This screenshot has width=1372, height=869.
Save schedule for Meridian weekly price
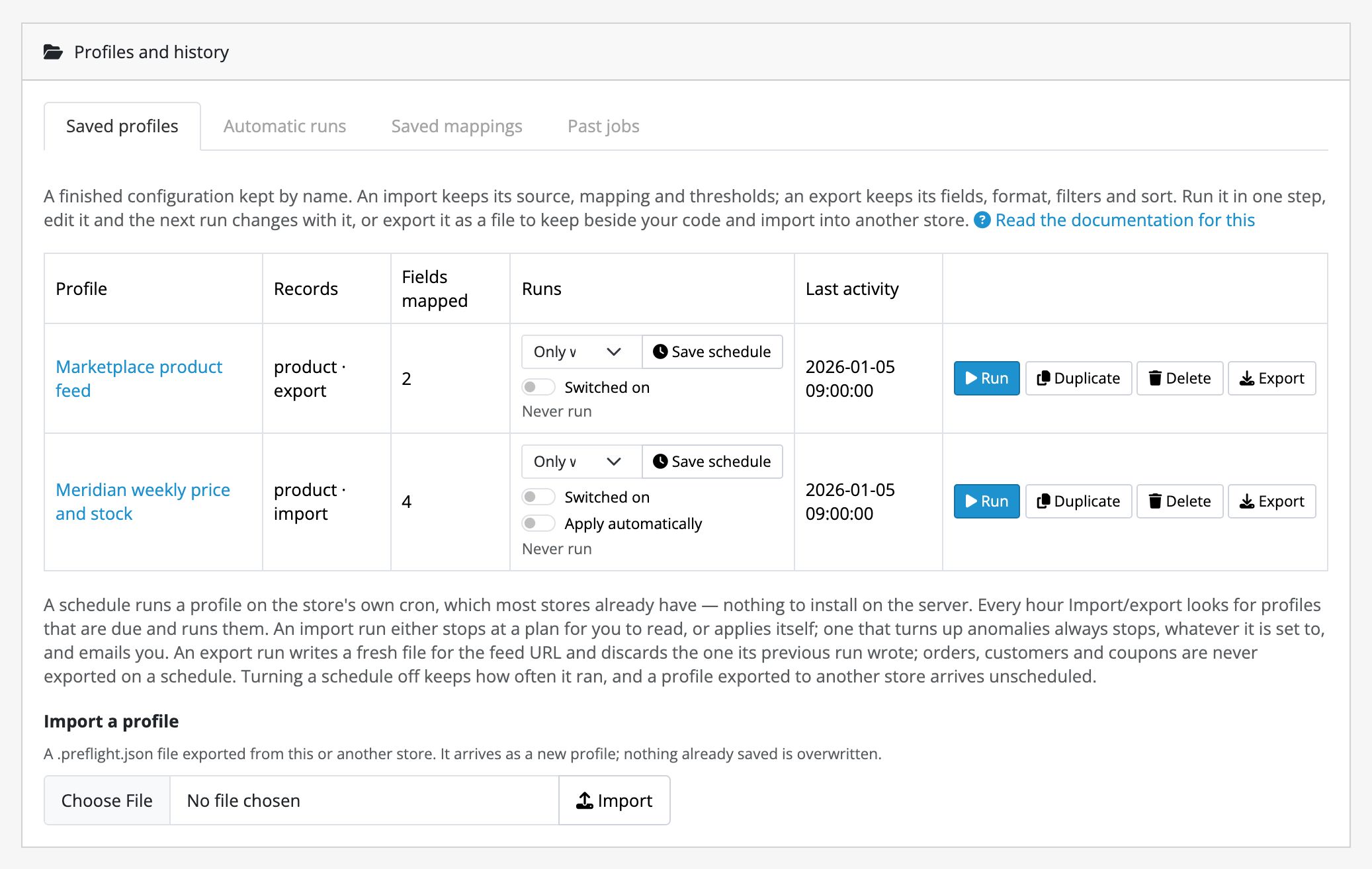[712, 462]
